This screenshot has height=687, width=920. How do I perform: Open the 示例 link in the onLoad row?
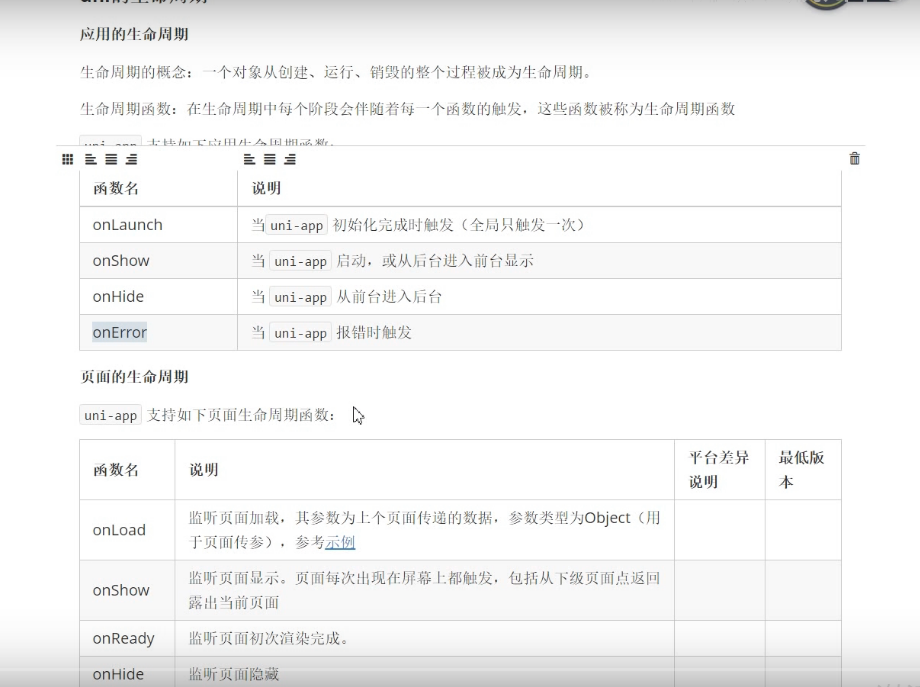click(340, 542)
